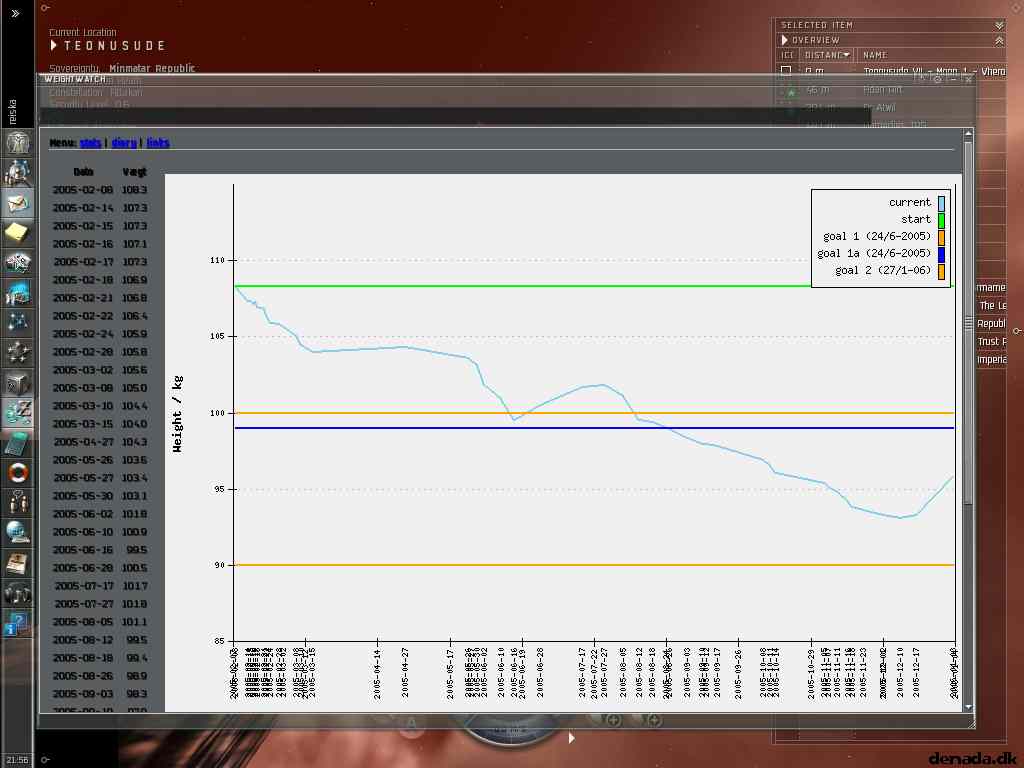The width and height of the screenshot is (1024, 768).
Task: Open the diary menu link
Action: 123,142
